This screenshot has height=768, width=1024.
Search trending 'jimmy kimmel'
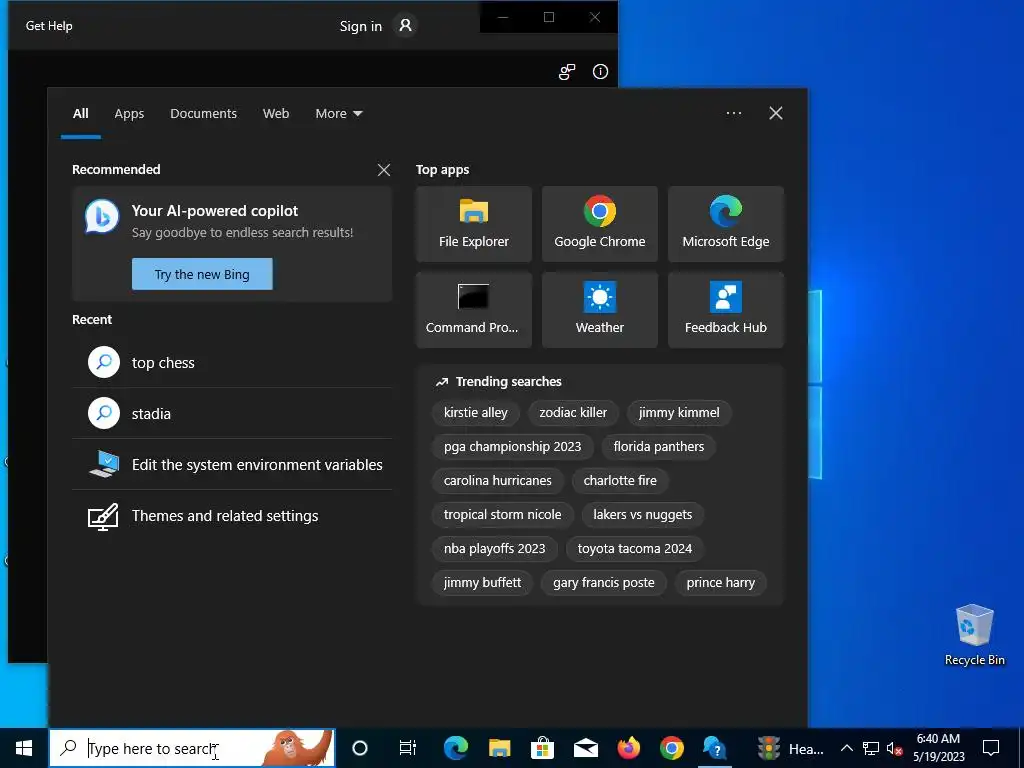click(679, 413)
